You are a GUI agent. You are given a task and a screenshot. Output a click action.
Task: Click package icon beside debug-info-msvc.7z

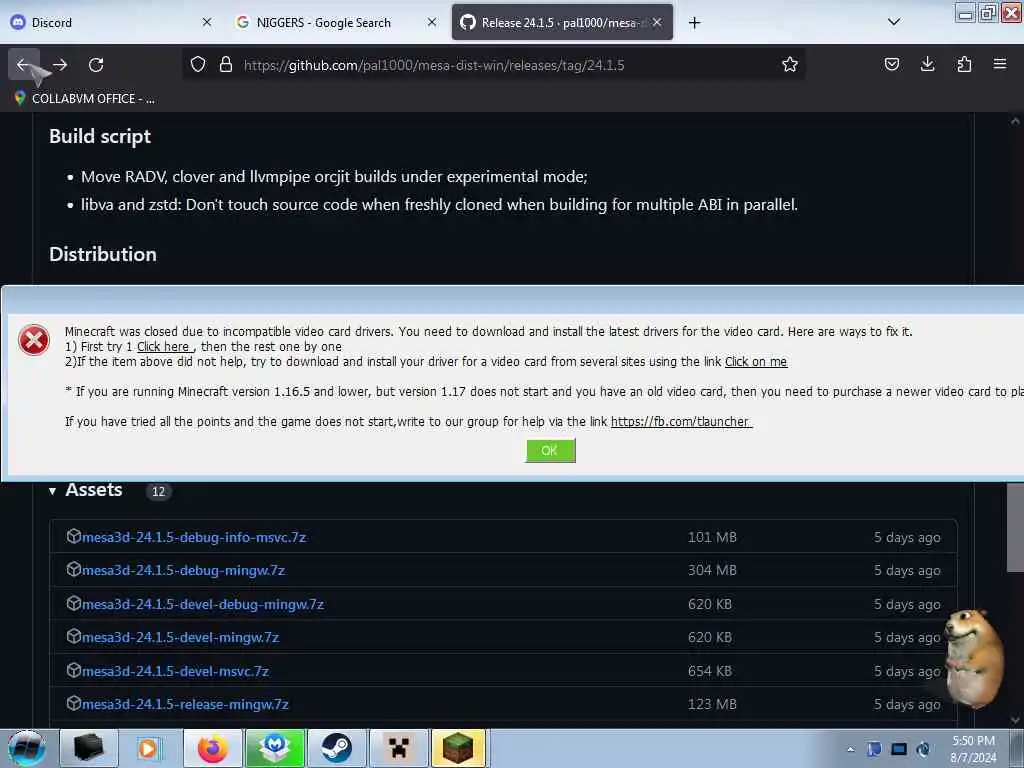(x=73, y=536)
